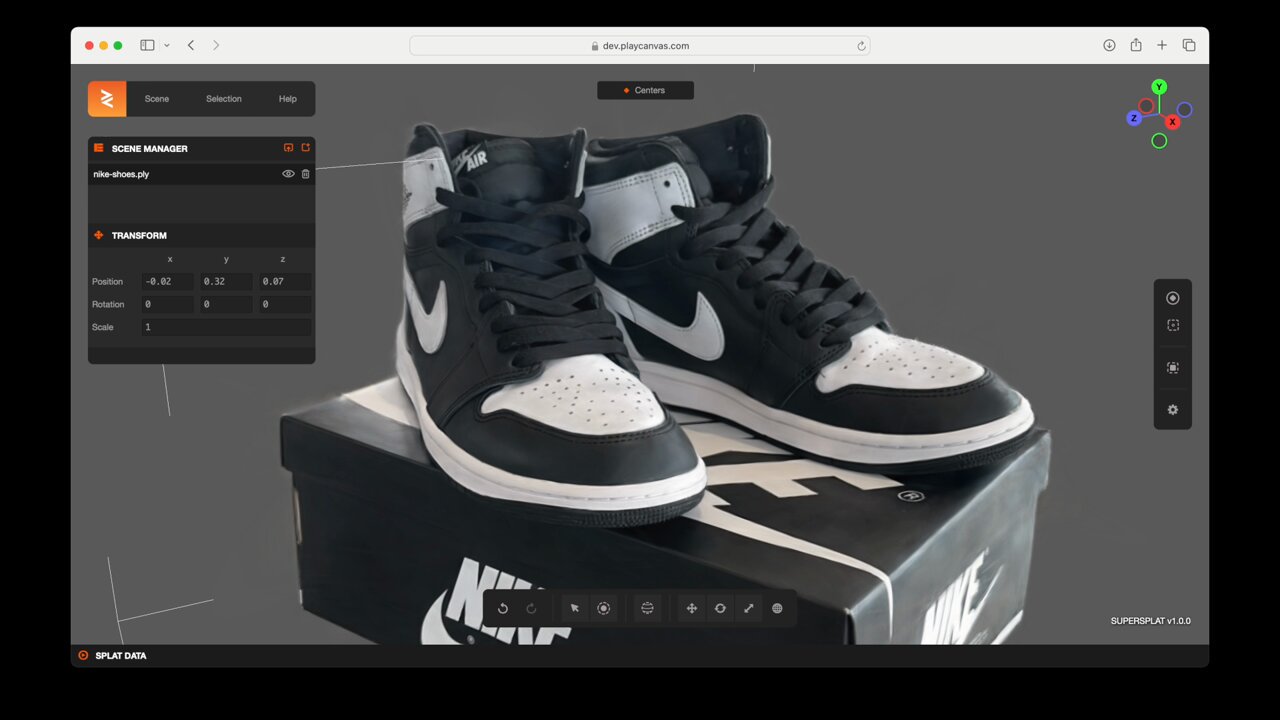
Task: Open the Selection menu
Action: tap(224, 99)
